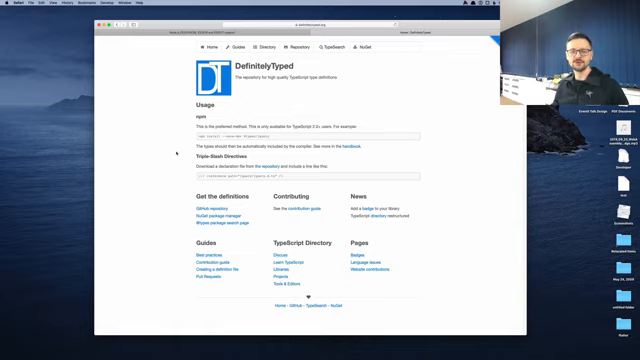
Task: Open the Directory navigation item
Action: [x=264, y=47]
